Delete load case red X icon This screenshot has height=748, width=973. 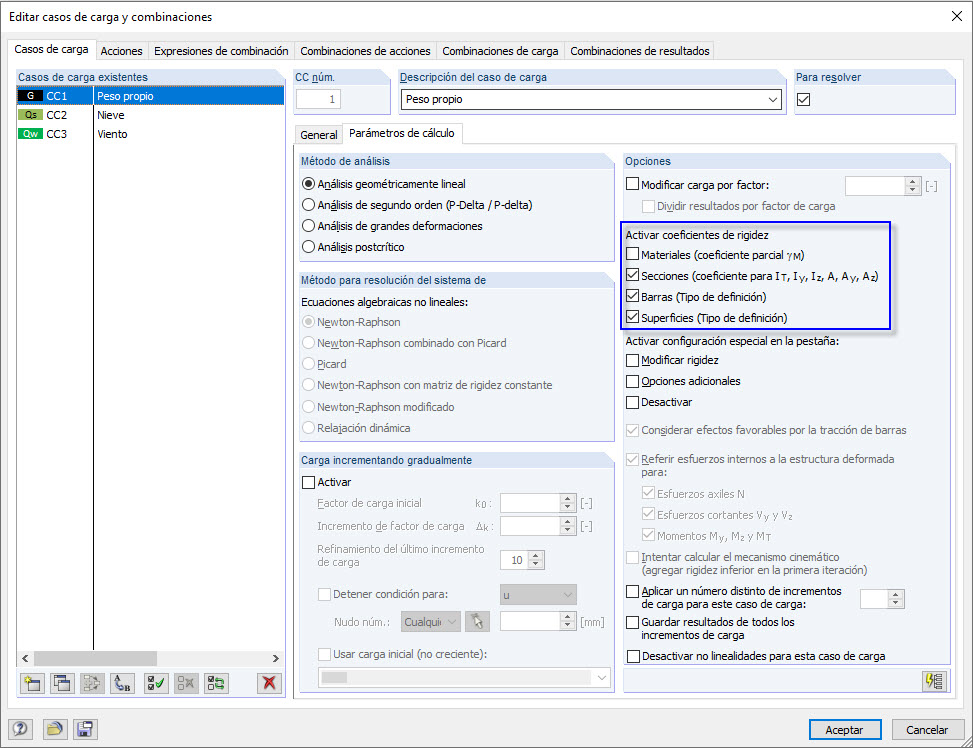269,683
